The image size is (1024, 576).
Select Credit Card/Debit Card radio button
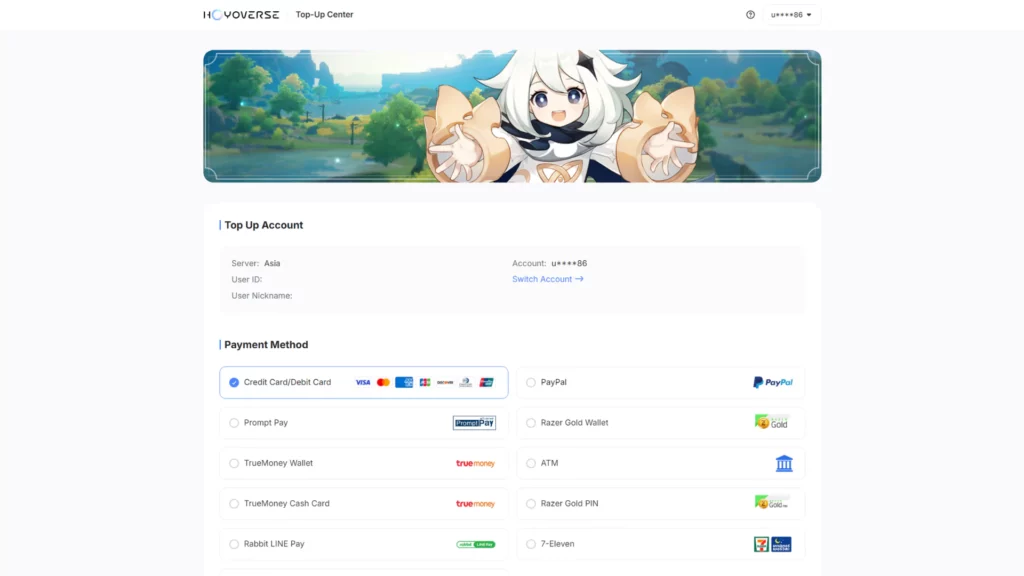pyautogui.click(x=234, y=383)
